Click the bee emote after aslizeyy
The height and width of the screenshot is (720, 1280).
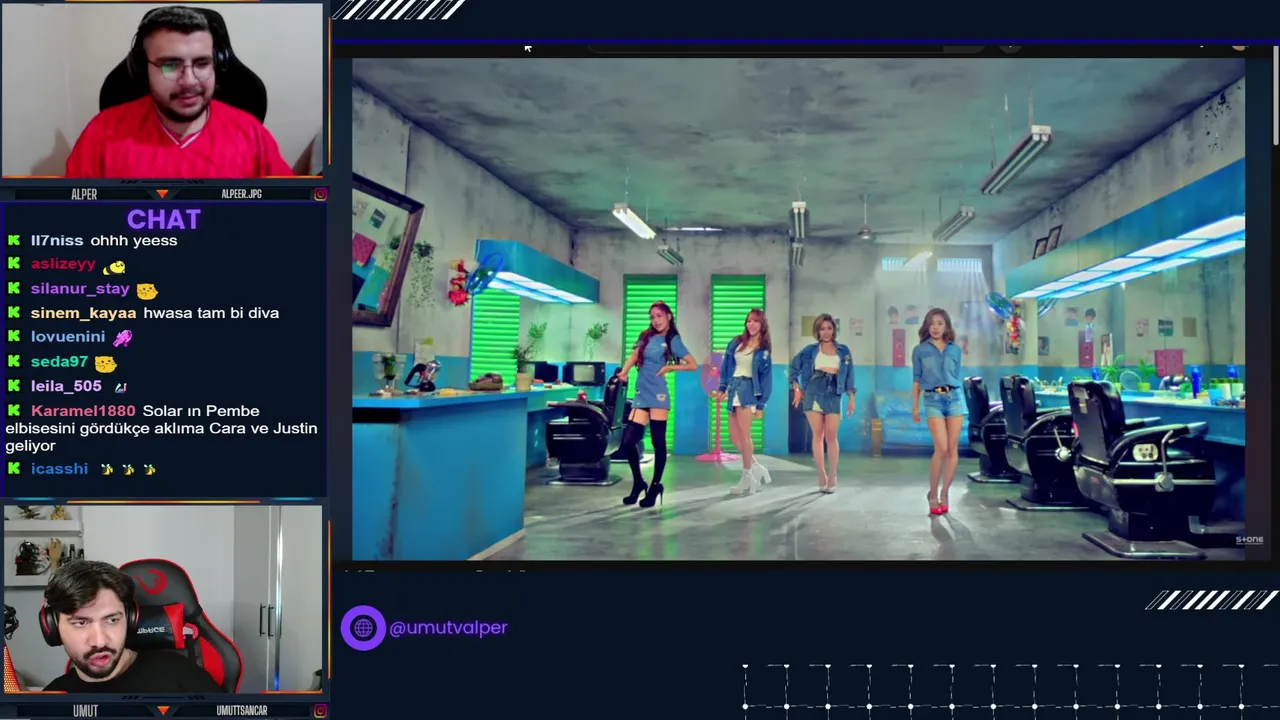click(115, 266)
